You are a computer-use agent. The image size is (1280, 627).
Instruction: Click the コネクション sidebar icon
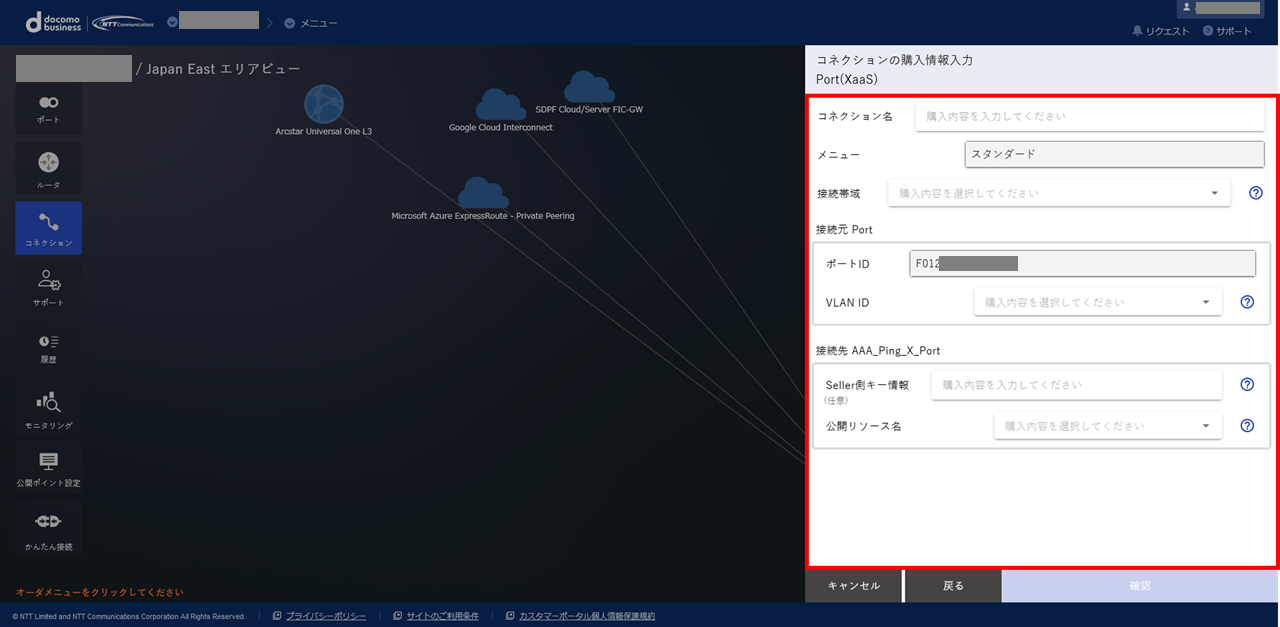coord(48,227)
